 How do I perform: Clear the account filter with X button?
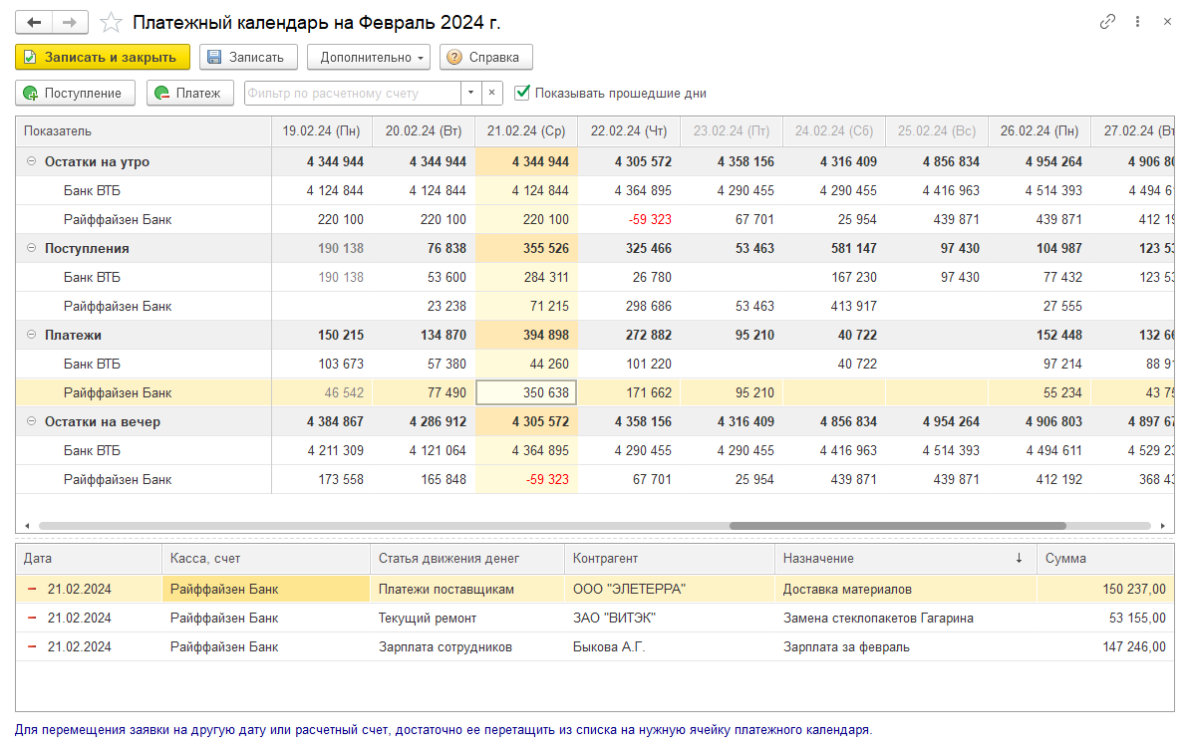[x=492, y=93]
